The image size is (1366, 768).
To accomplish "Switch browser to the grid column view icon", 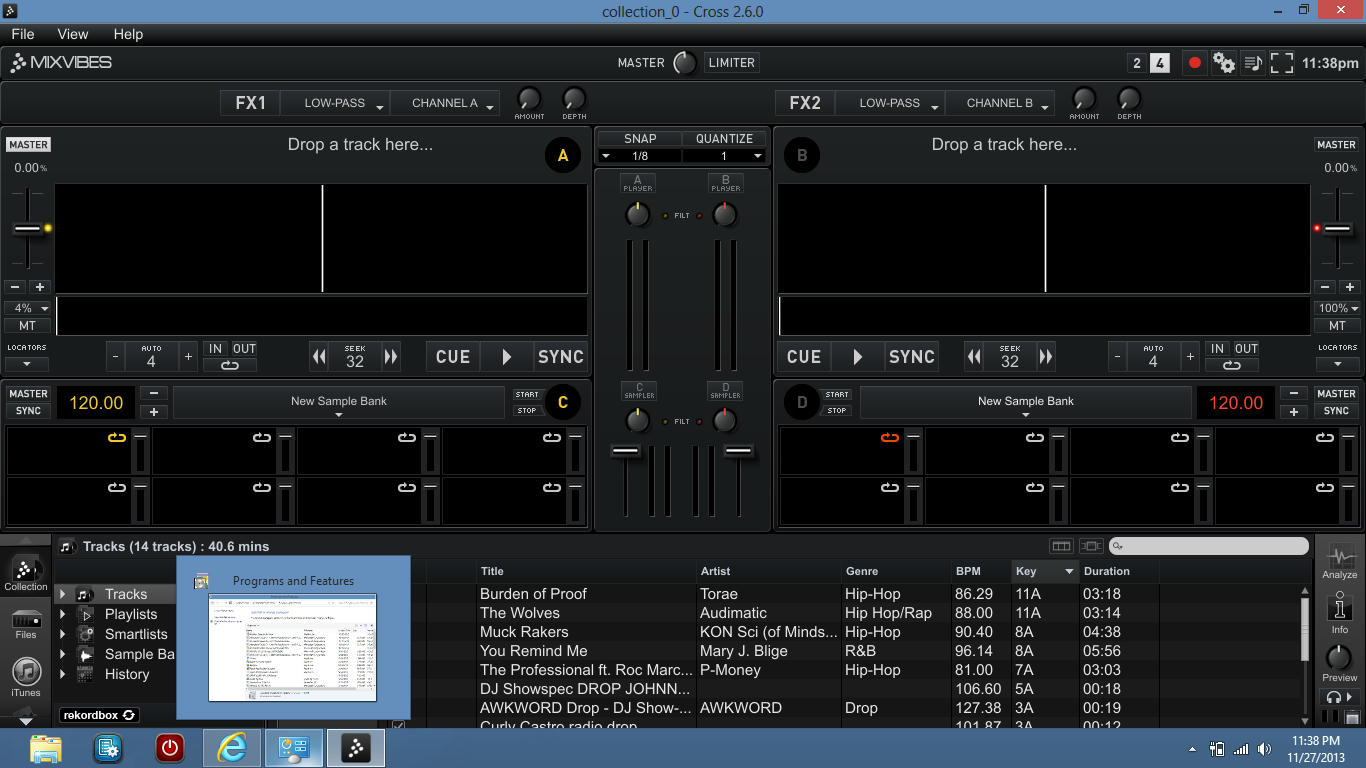I will (1061, 546).
